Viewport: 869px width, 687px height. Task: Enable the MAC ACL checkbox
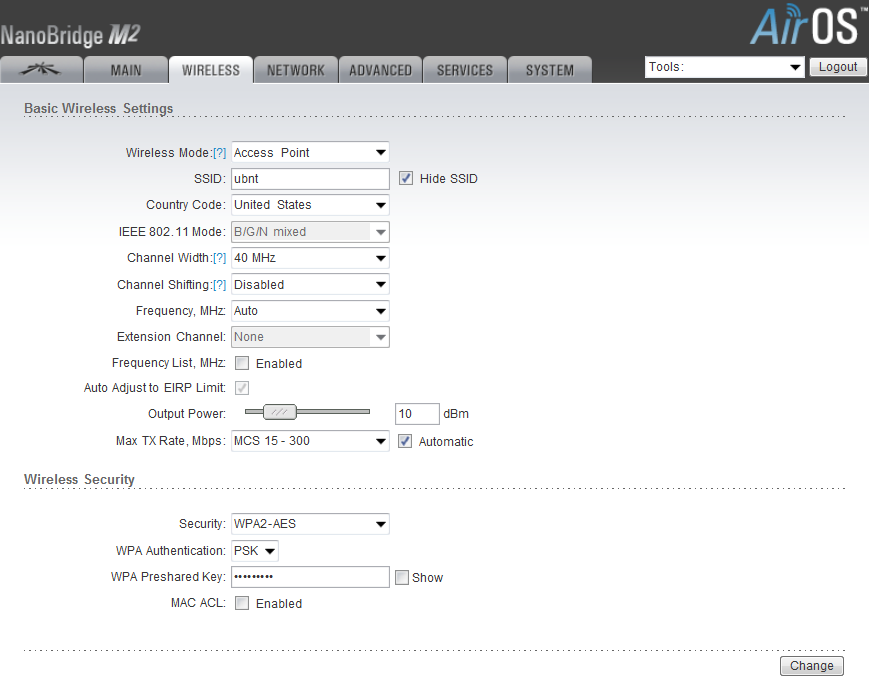point(242,604)
